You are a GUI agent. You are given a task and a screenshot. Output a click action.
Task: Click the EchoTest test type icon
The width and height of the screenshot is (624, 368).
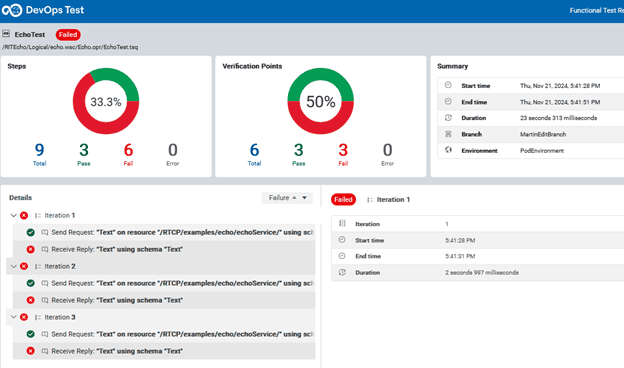6,34
